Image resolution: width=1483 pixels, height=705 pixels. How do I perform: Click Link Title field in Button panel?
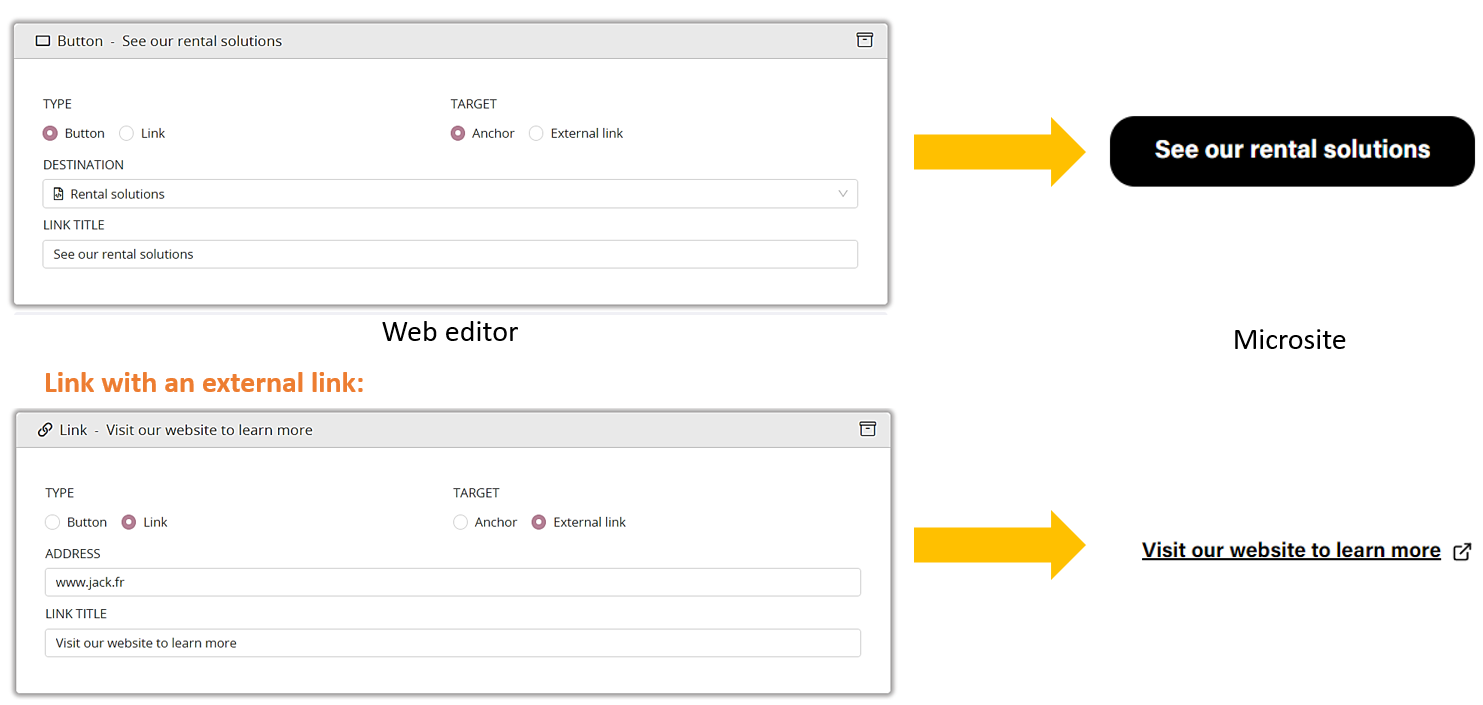(450, 254)
